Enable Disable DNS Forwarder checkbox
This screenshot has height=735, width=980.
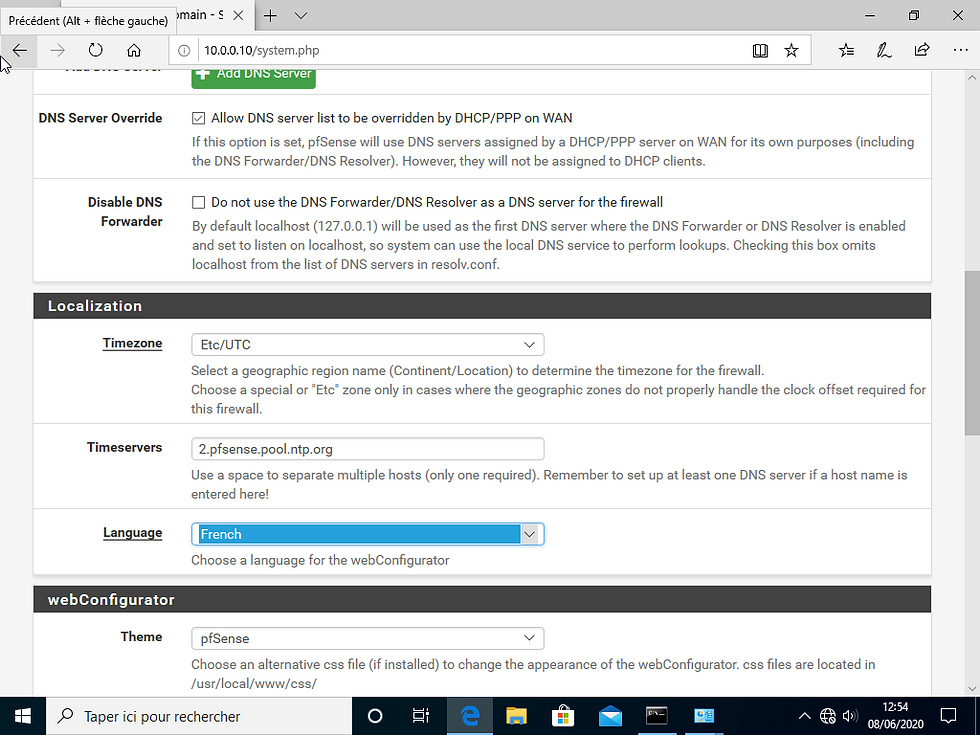point(198,202)
